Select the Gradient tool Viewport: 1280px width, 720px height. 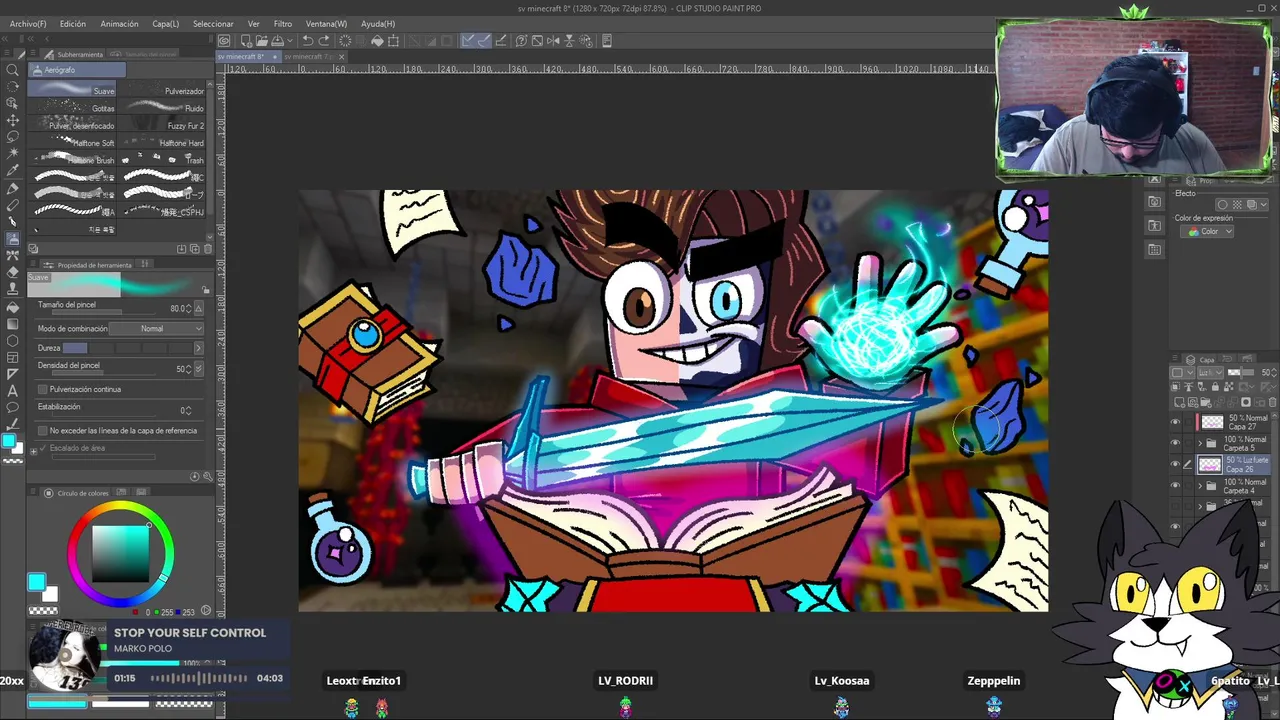[12, 323]
